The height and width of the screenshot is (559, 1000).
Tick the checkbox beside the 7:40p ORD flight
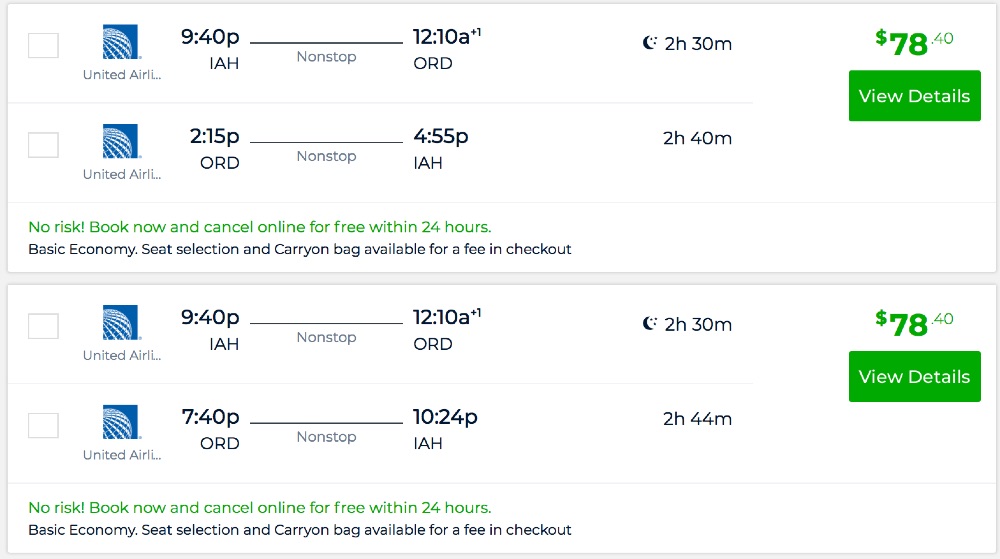pos(43,425)
